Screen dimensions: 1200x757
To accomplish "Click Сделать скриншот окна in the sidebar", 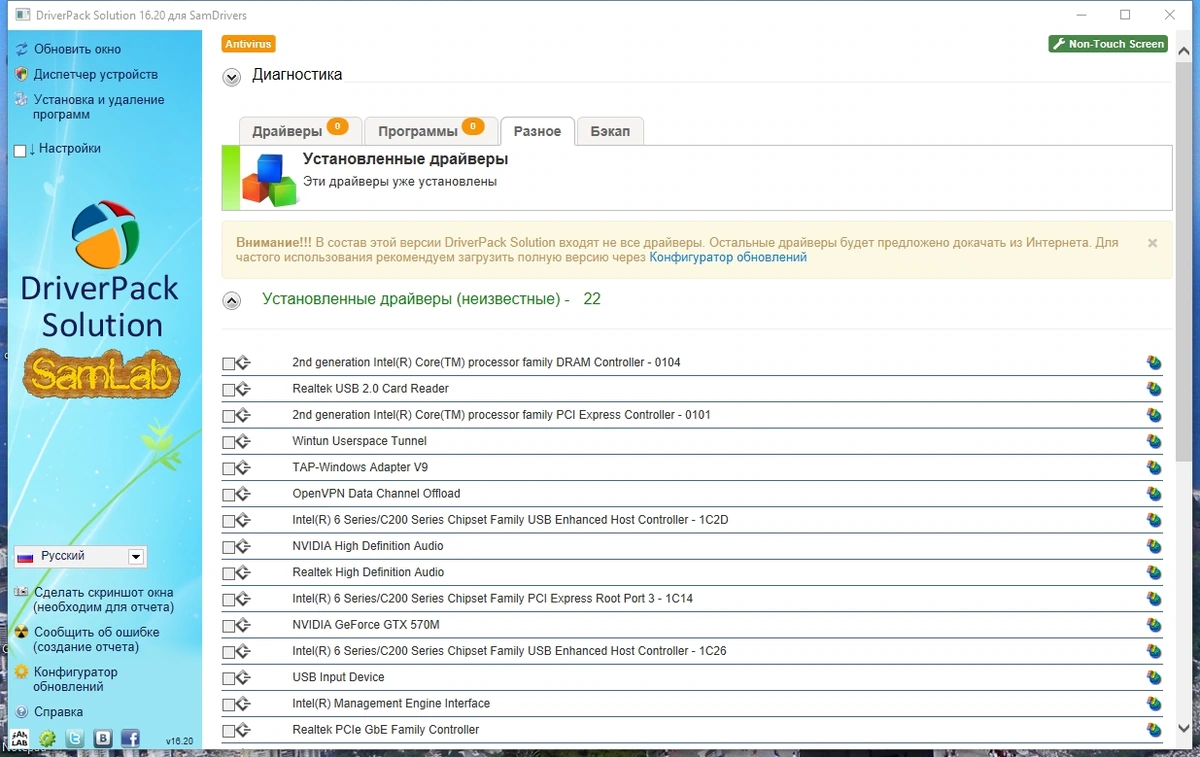I will click(103, 600).
